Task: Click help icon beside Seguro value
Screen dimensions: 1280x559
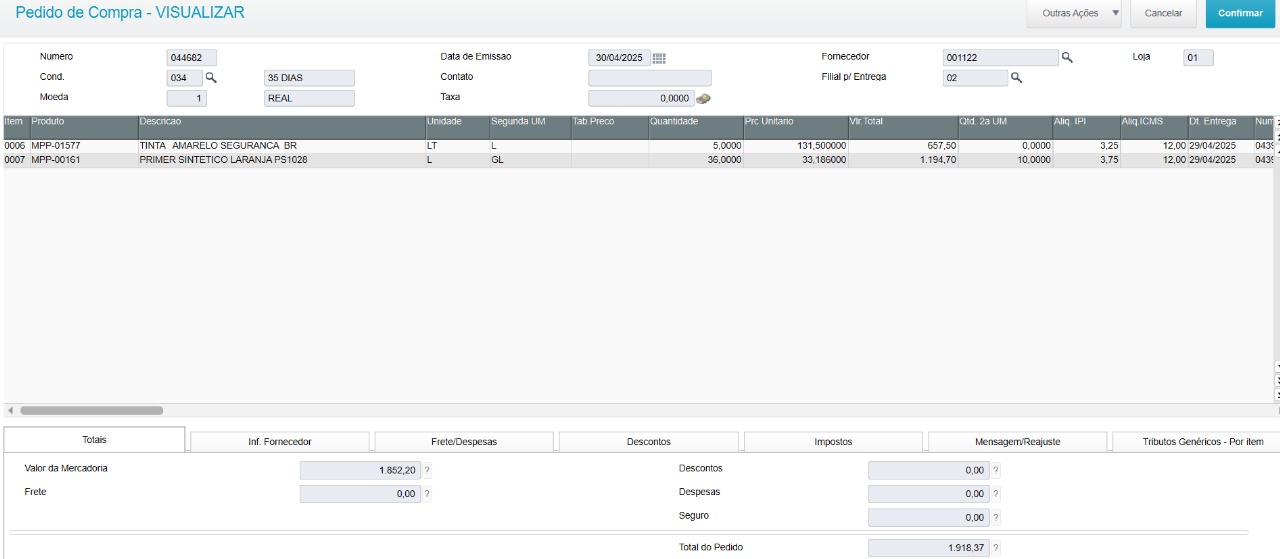Action: coord(995,517)
